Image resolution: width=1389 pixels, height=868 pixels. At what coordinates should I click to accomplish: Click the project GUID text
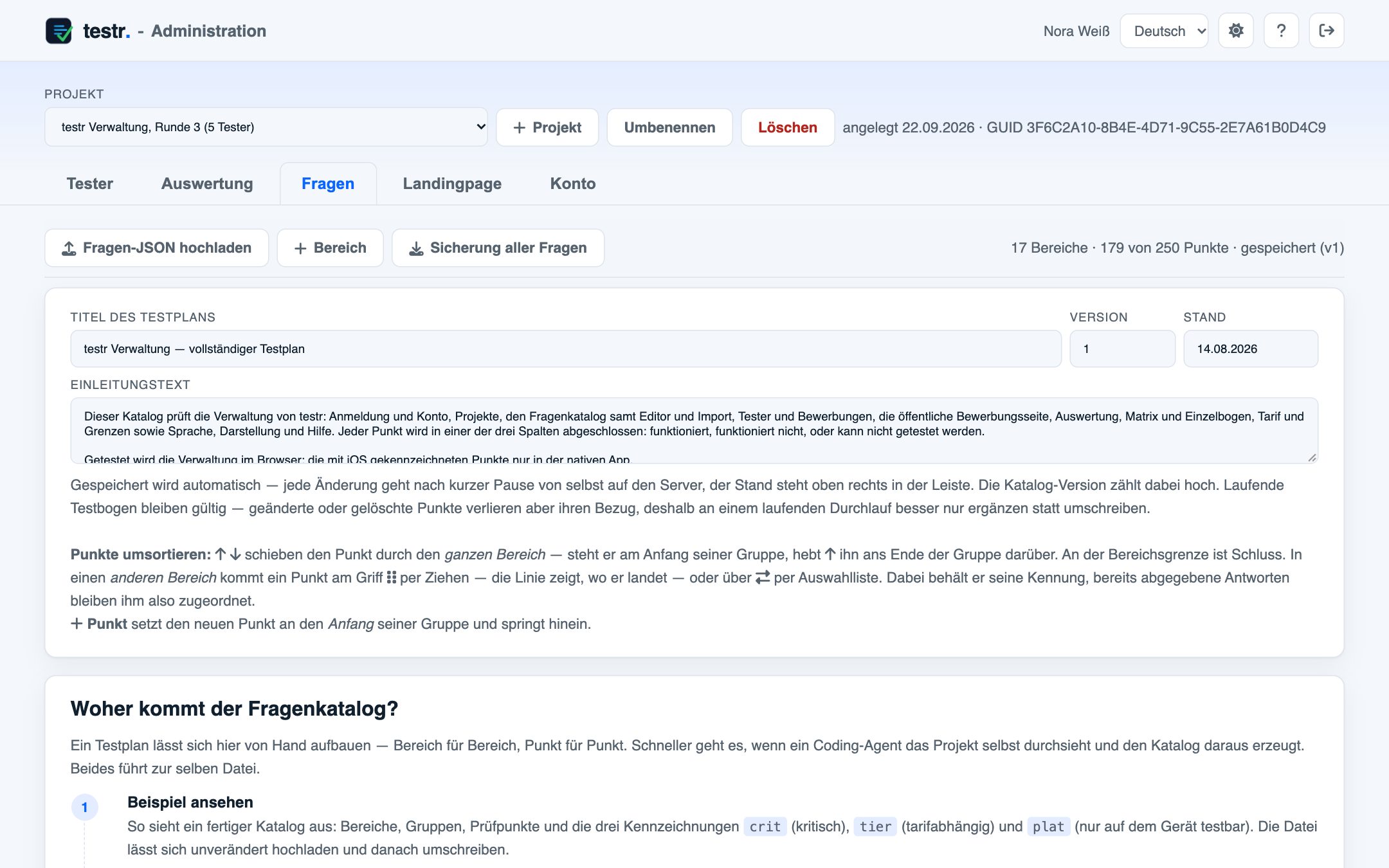tap(1156, 127)
